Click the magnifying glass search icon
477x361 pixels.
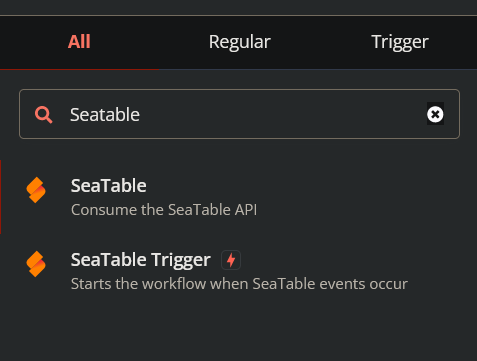[44, 115]
